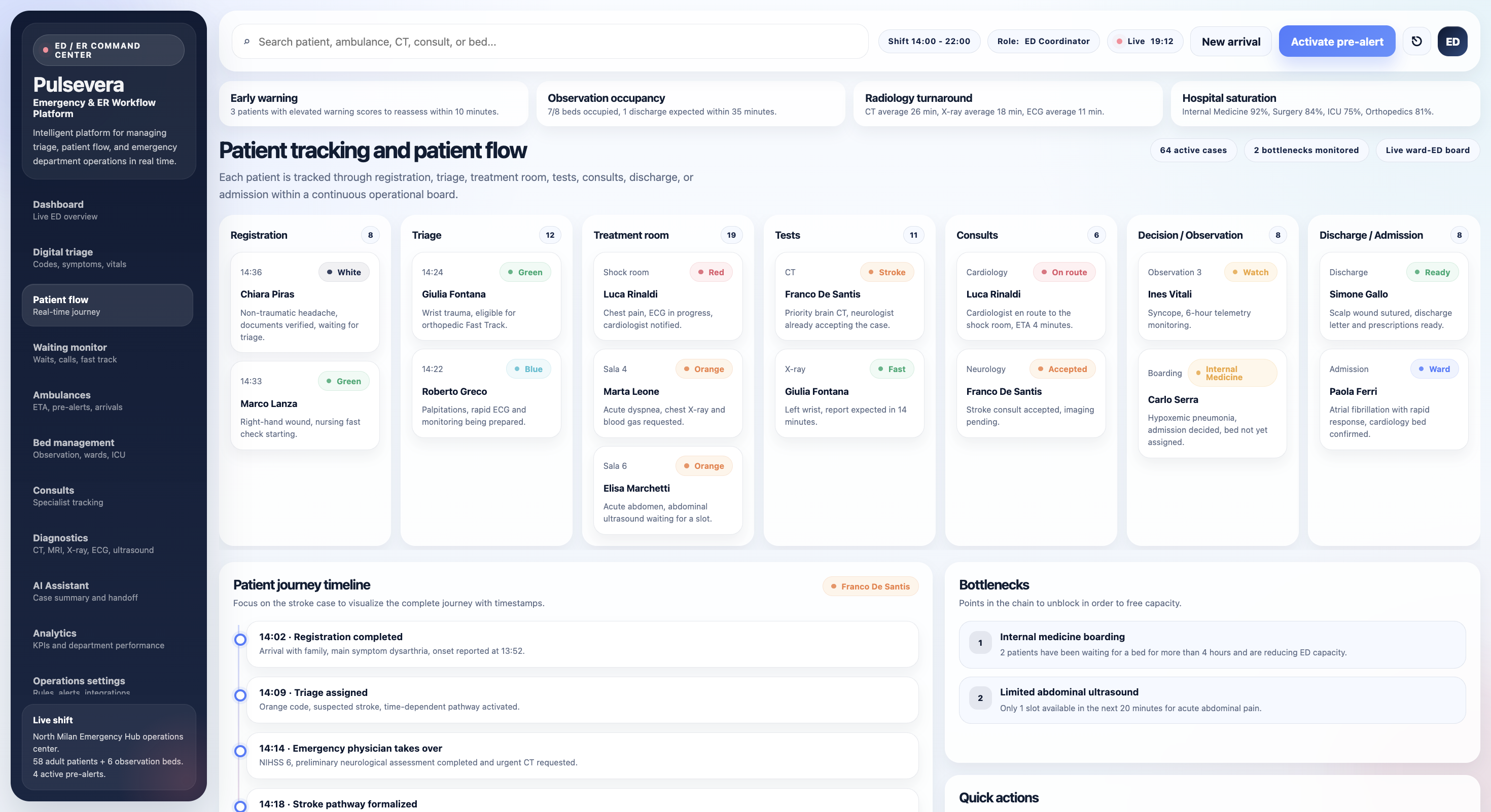Click the Treatment room count badge 19
The height and width of the screenshot is (812, 1491).
pos(732,235)
